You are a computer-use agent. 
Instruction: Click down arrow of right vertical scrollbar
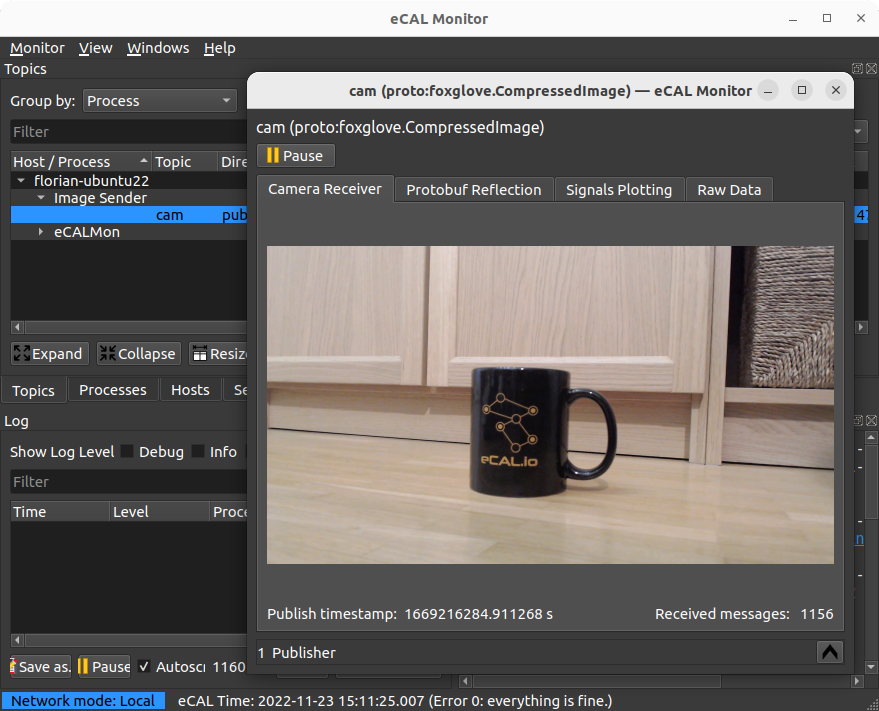[x=871, y=667]
